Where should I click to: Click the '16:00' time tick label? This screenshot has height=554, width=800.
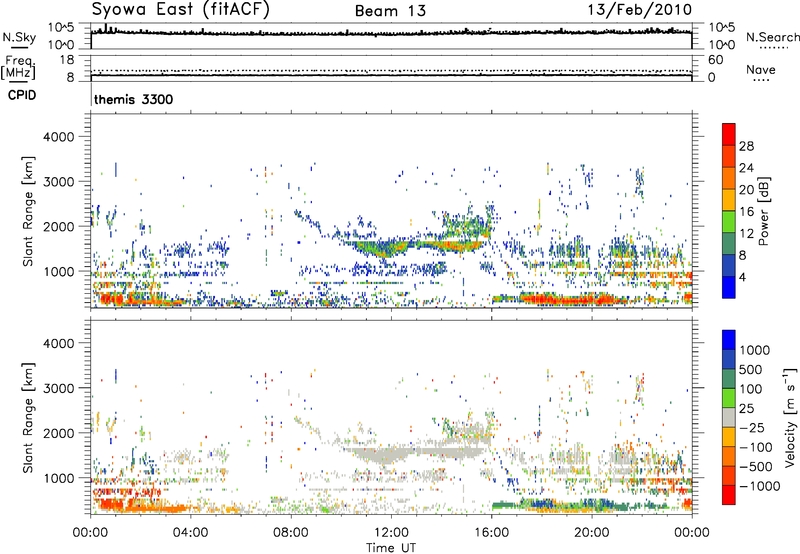pos(491,533)
